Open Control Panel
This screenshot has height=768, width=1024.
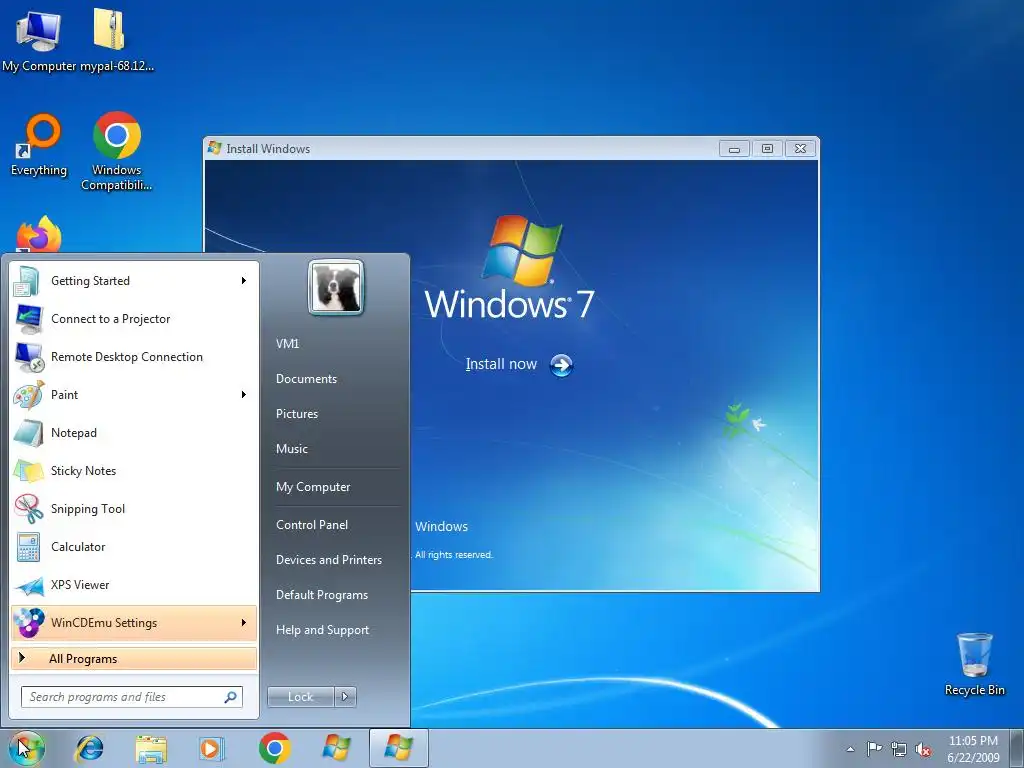coord(312,525)
